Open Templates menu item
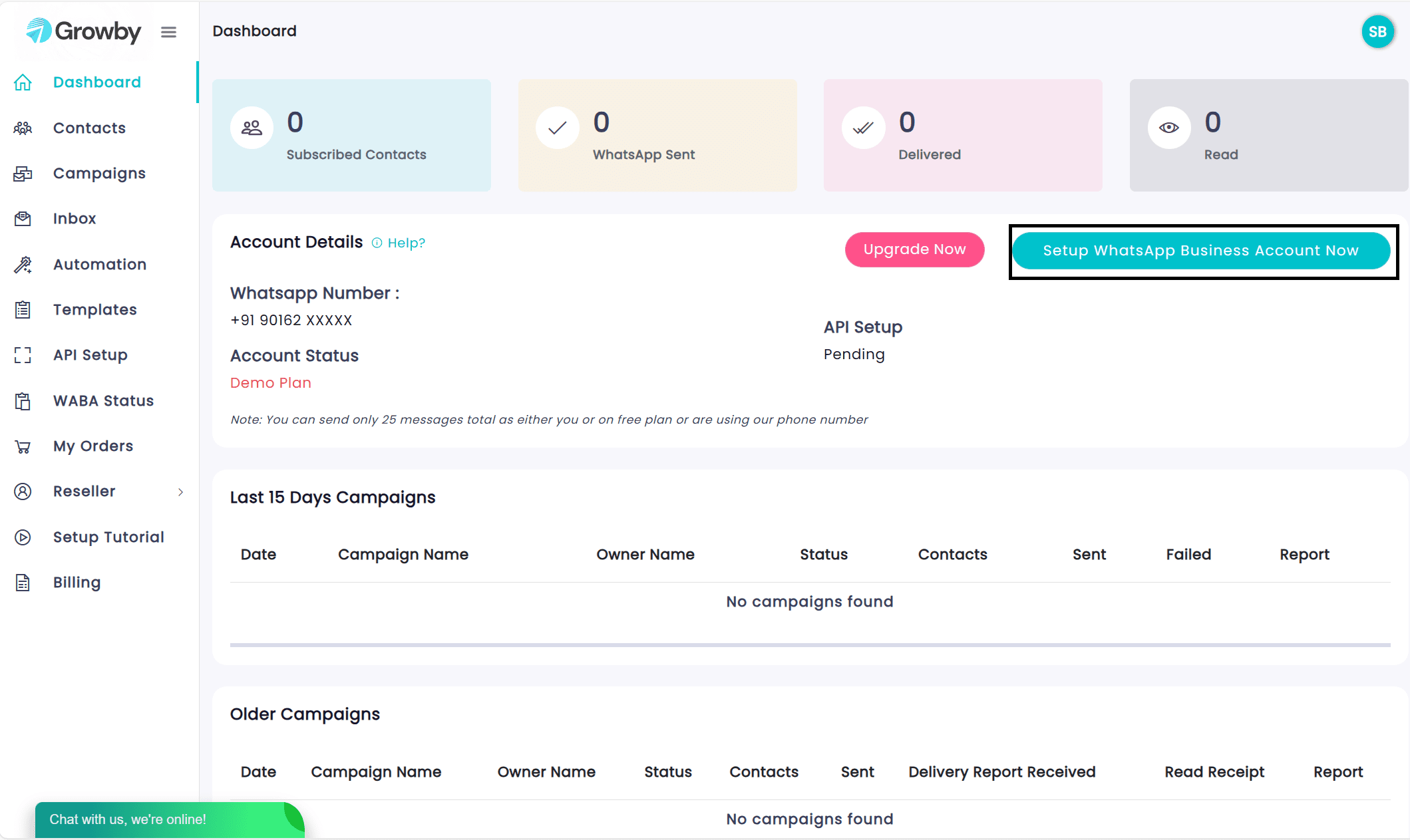This screenshot has width=1410, height=840. 95,310
